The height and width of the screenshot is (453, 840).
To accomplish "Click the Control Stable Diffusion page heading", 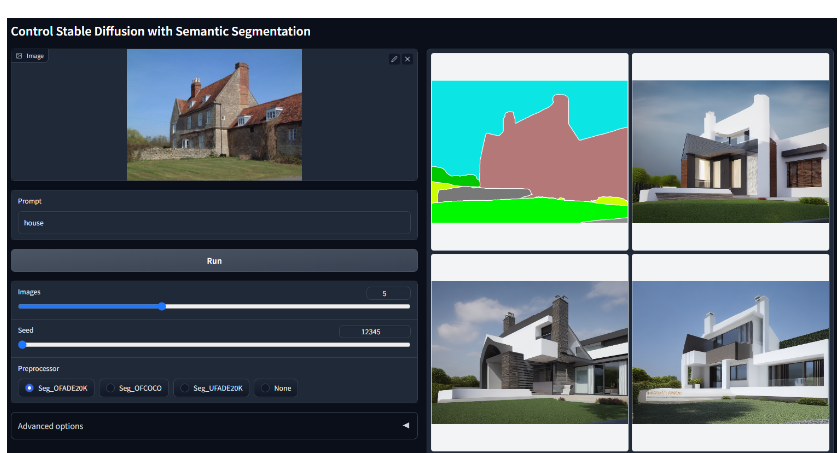I will pyautogui.click(x=160, y=31).
